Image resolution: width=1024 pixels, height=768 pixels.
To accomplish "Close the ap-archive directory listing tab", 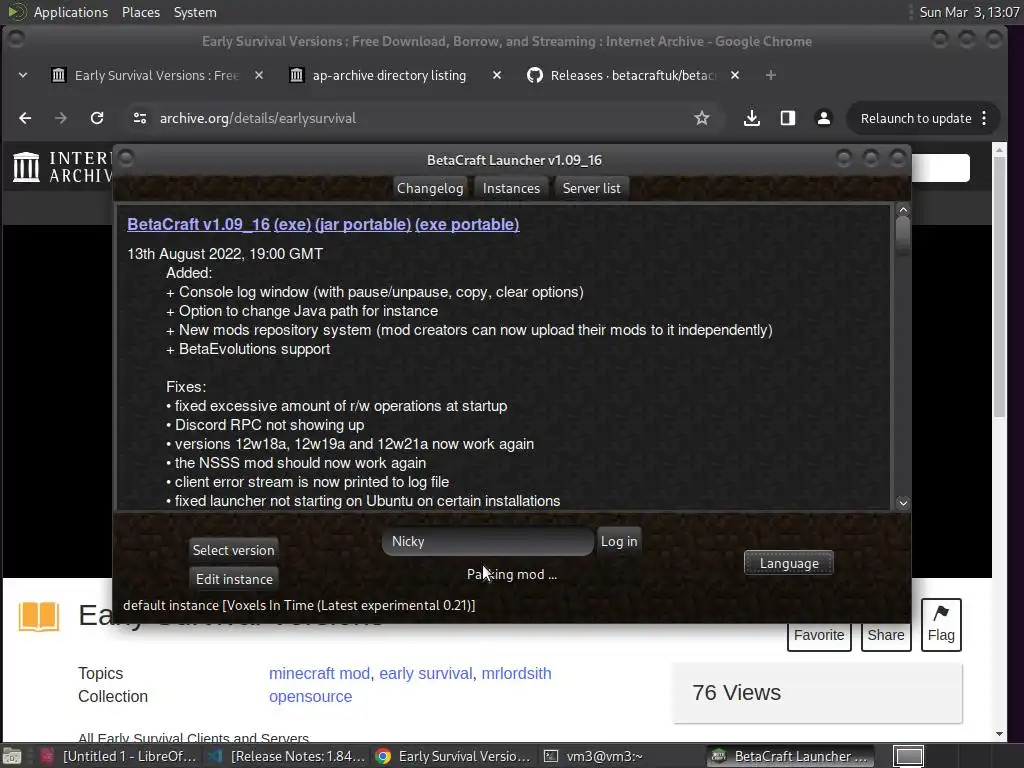I will (496, 75).
